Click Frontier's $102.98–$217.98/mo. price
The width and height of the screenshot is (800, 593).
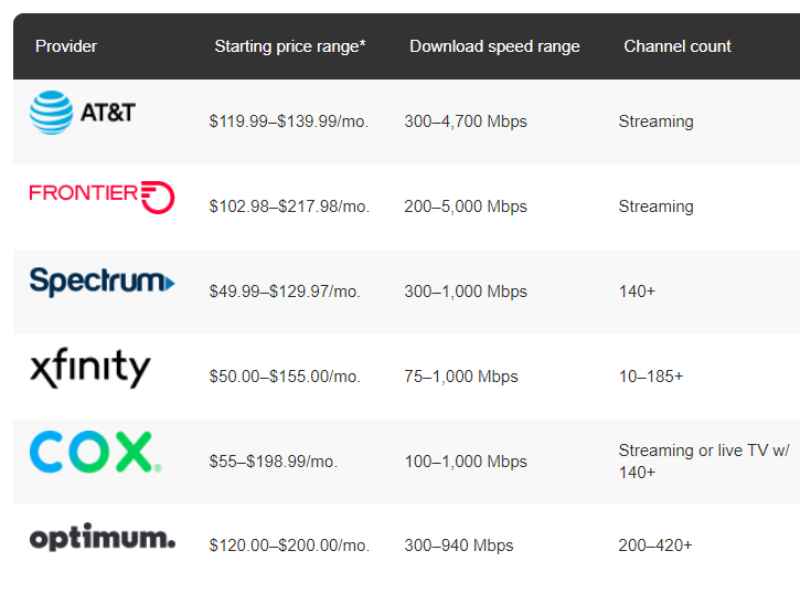tap(290, 207)
